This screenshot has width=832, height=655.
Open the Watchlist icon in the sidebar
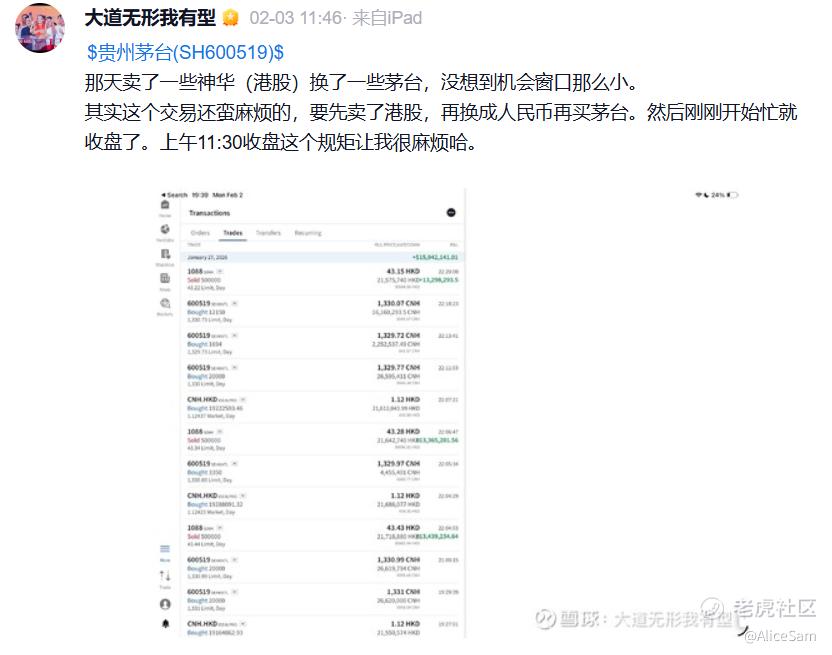point(165,254)
